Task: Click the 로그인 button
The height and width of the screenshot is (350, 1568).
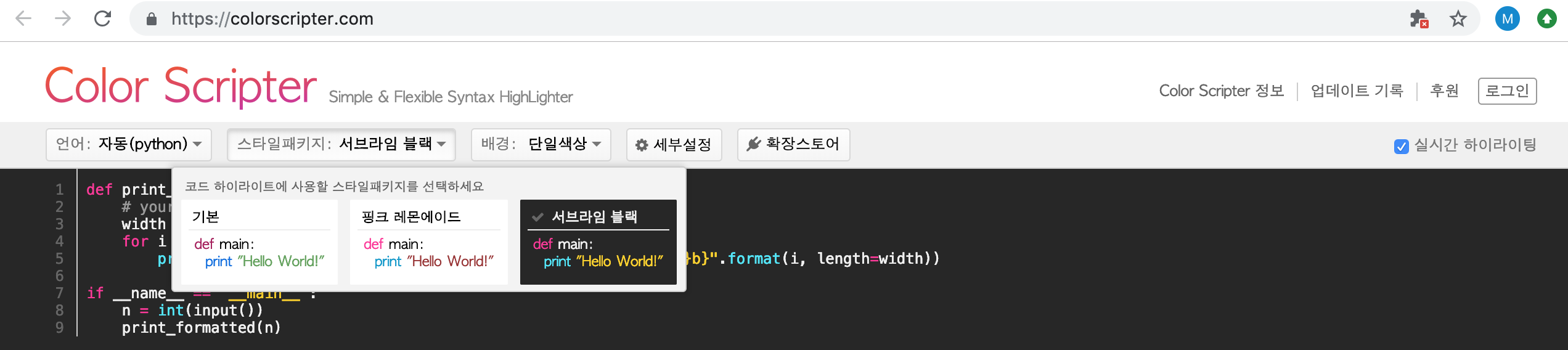Action: tap(1507, 91)
